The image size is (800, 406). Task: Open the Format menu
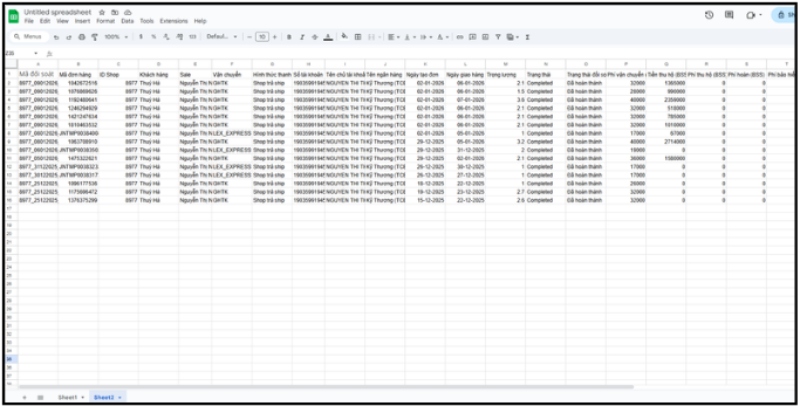pyautogui.click(x=106, y=21)
